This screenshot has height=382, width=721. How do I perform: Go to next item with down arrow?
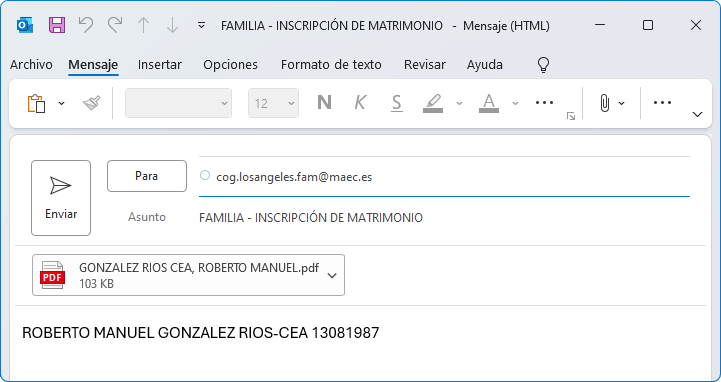(x=172, y=25)
